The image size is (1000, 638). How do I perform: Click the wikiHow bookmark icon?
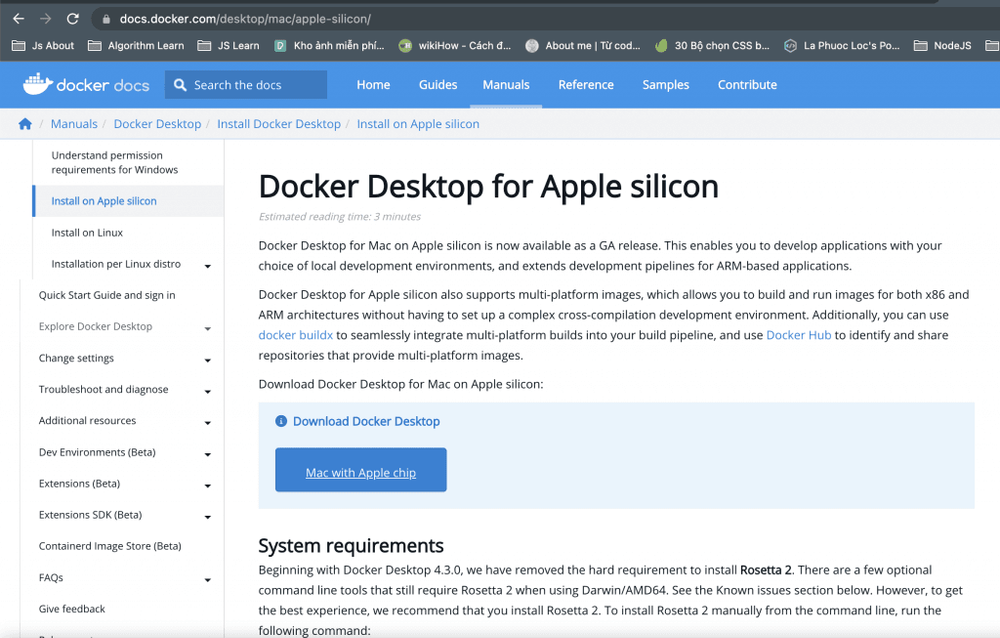[x=404, y=45]
